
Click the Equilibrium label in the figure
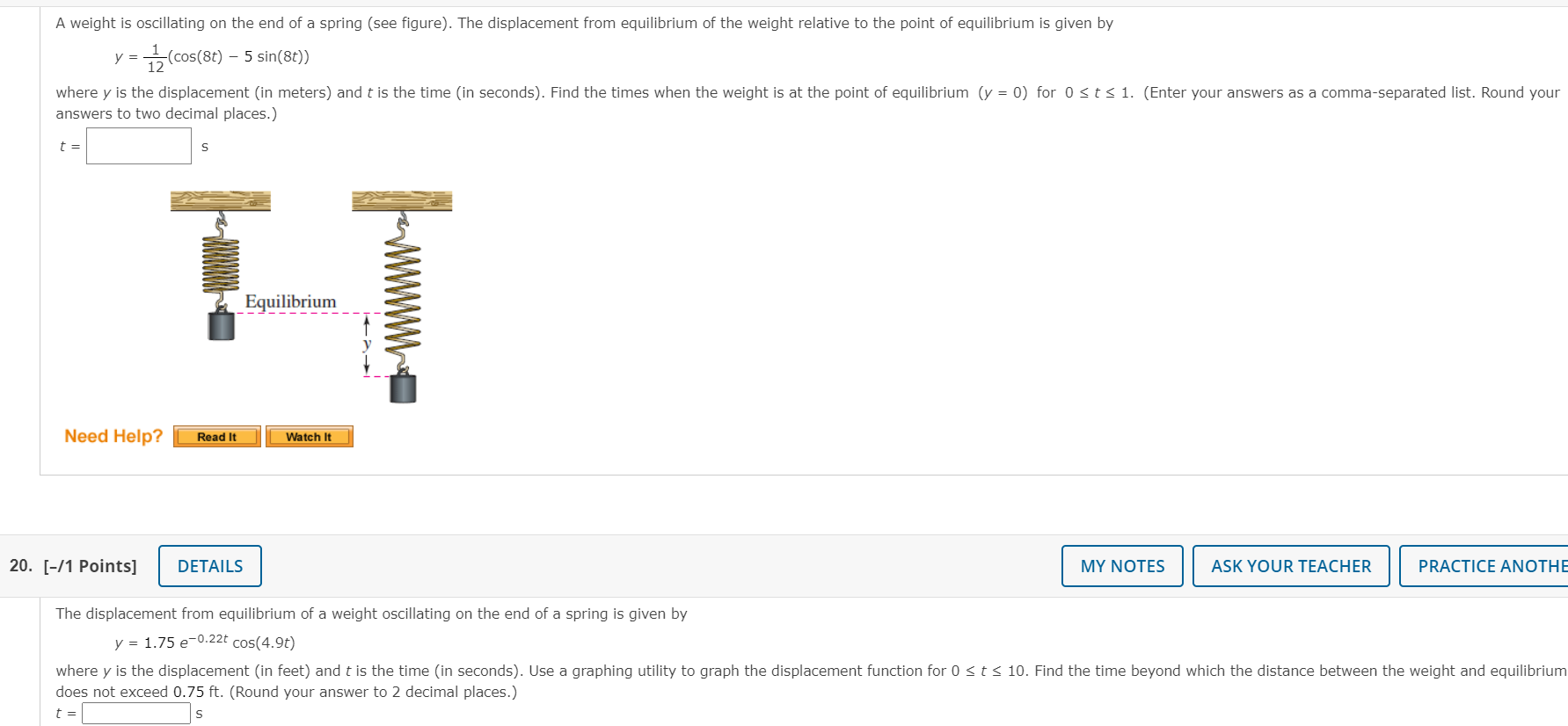(292, 301)
